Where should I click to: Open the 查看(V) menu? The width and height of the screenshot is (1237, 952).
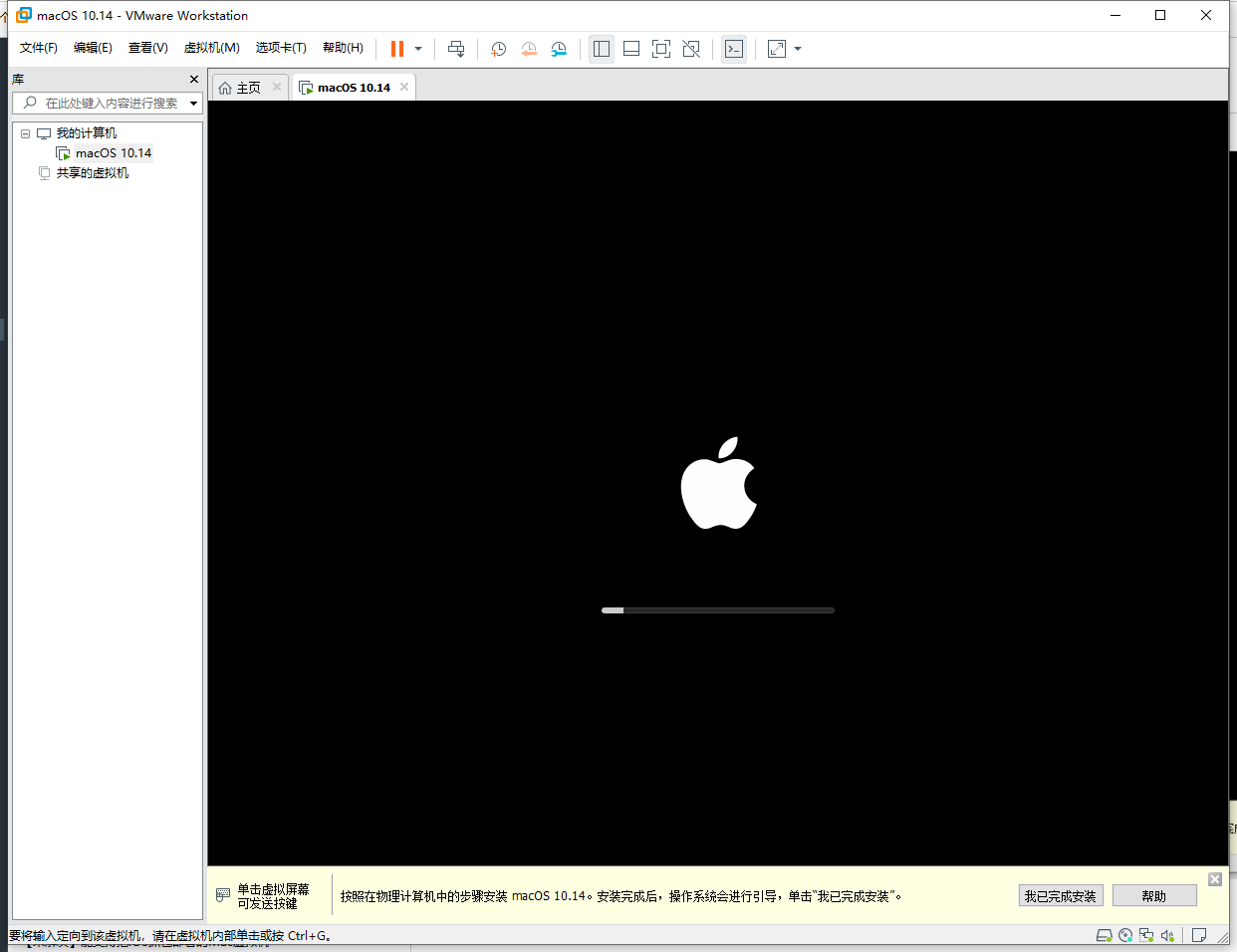147,48
